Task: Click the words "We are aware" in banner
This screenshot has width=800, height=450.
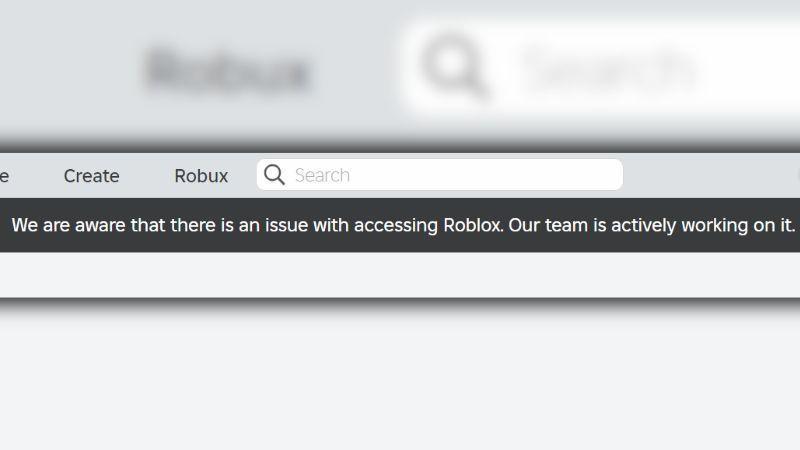Action: 68,225
